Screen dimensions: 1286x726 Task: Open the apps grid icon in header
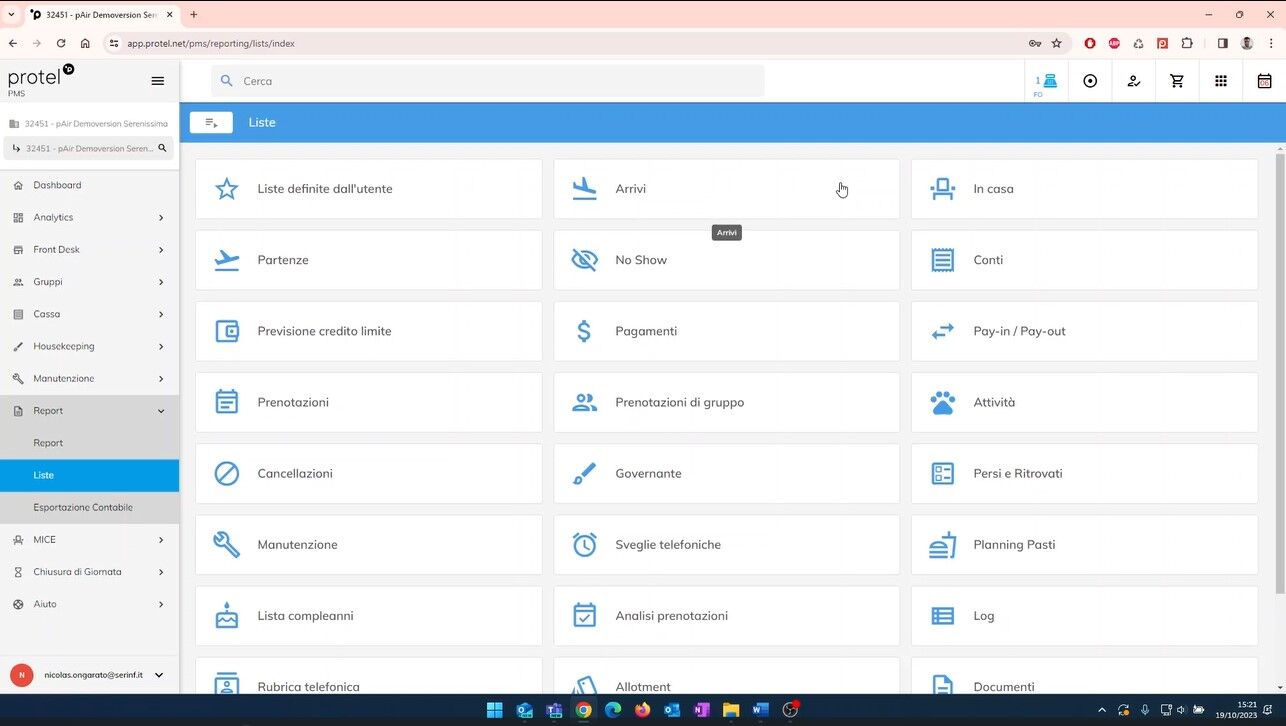click(x=1220, y=81)
